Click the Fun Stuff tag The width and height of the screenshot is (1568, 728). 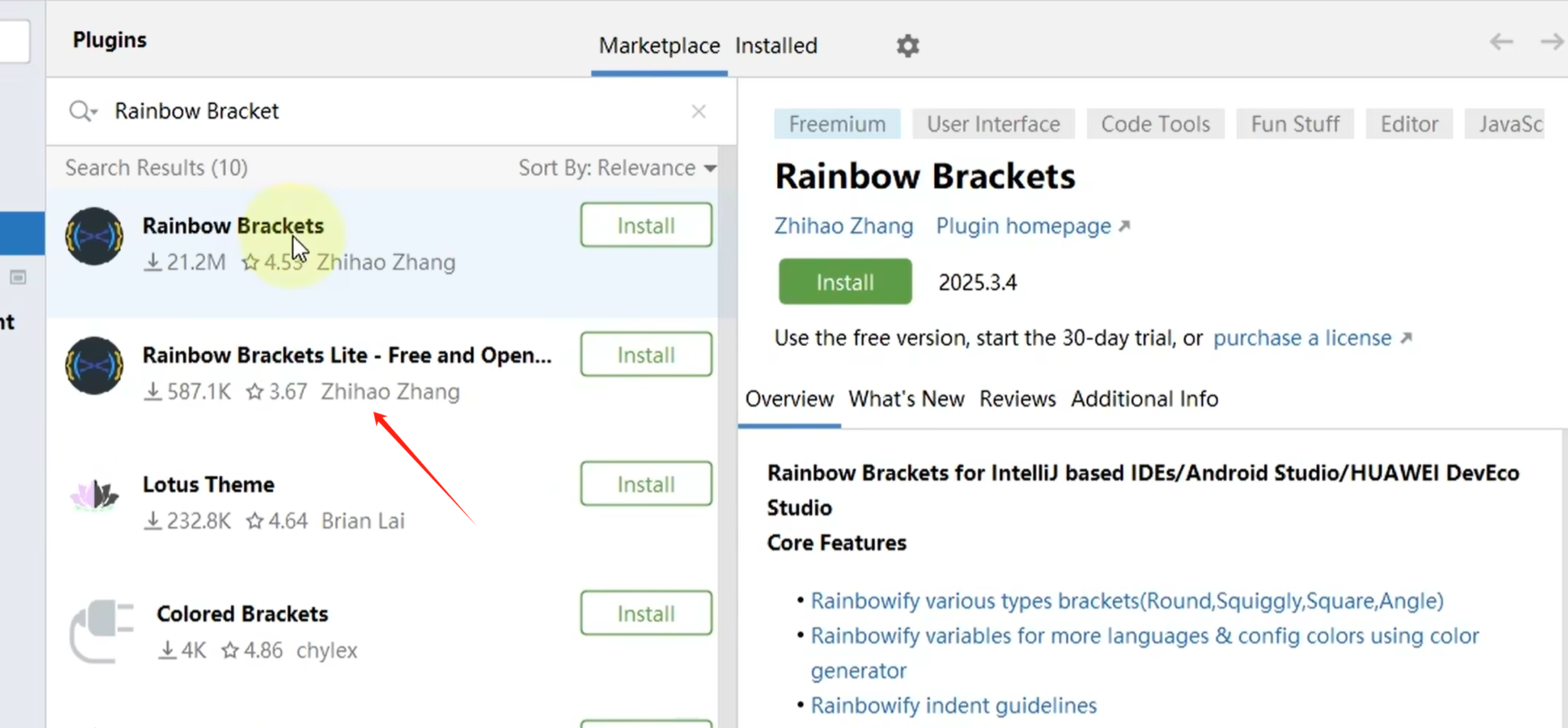pyautogui.click(x=1295, y=124)
